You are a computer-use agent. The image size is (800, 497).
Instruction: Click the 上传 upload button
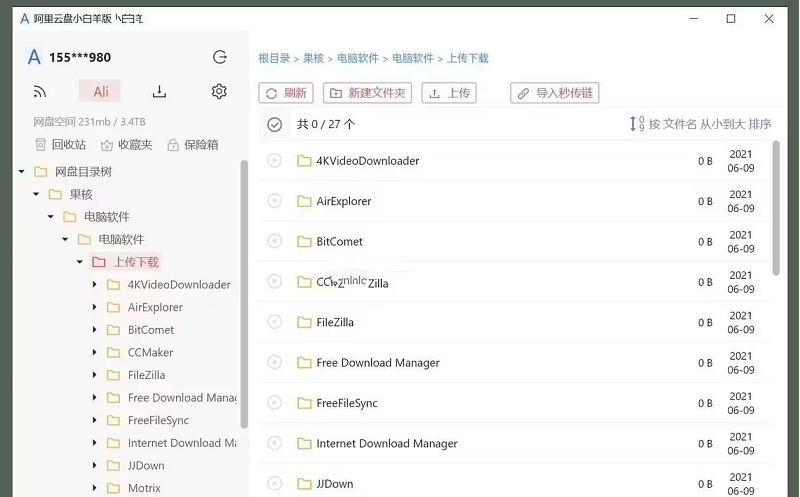click(449, 93)
